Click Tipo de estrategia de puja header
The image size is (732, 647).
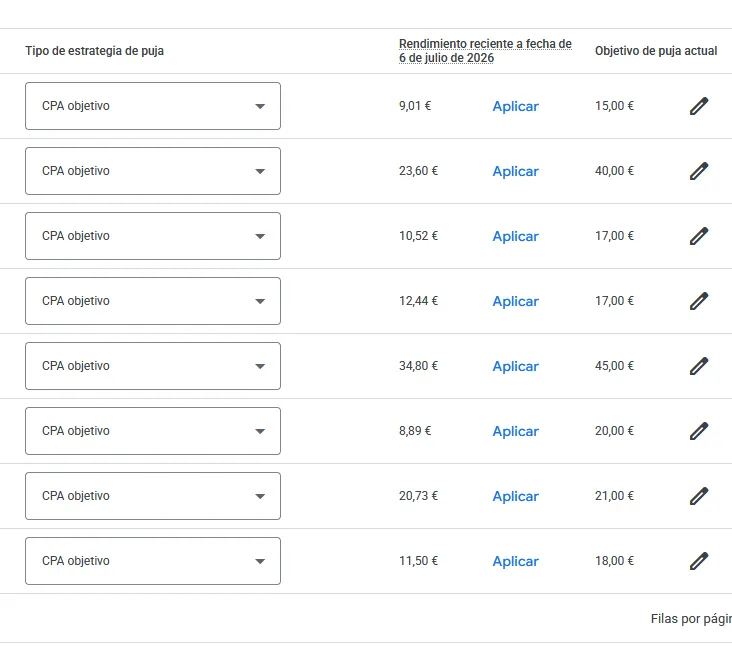[94, 51]
